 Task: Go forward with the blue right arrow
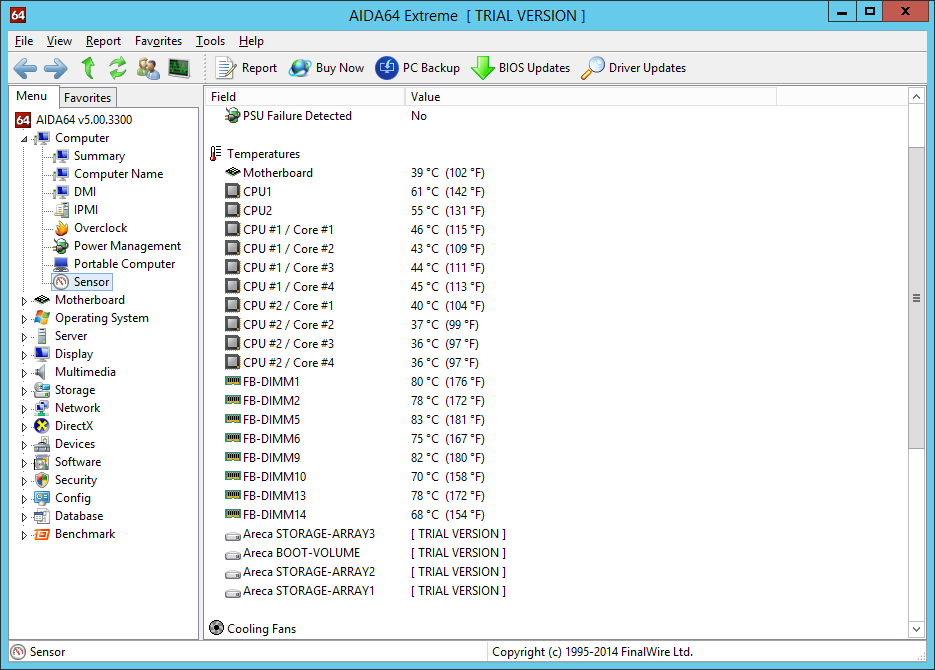[55, 68]
